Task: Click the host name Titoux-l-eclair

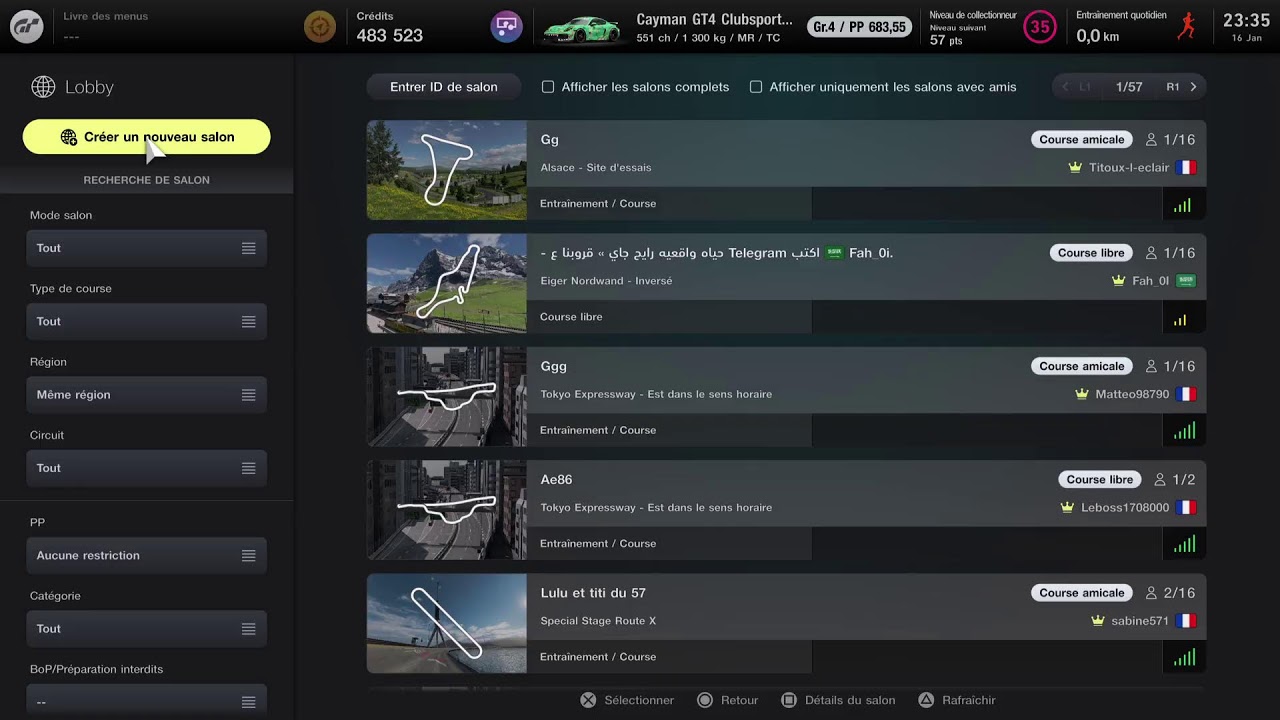Action: point(1129,168)
